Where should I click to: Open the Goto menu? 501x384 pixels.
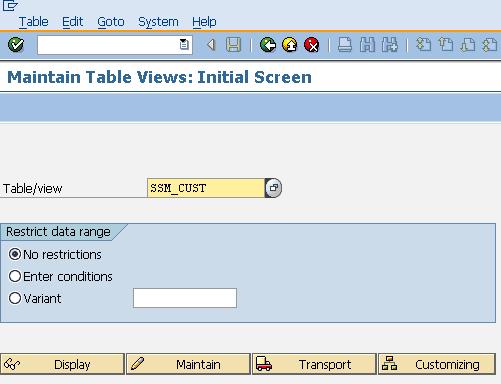(111, 22)
